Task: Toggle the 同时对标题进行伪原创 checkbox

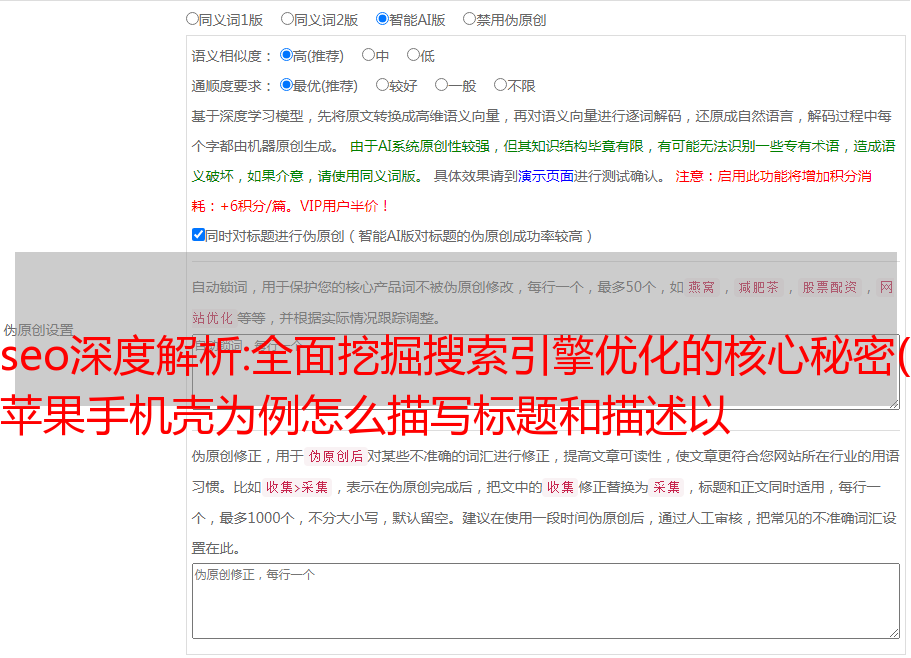Action: pyautogui.click(x=198, y=235)
